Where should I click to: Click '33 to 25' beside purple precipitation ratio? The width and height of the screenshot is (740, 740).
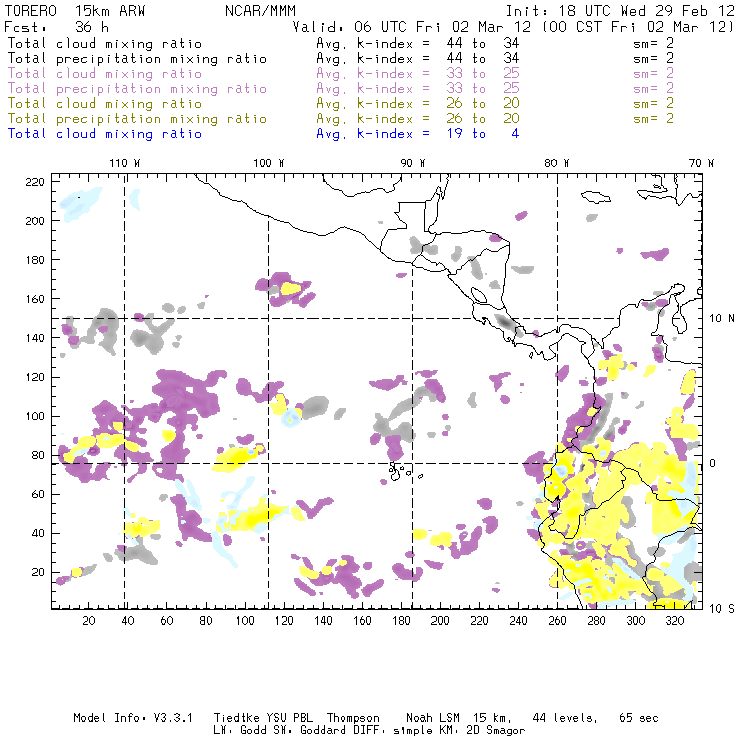point(483,89)
